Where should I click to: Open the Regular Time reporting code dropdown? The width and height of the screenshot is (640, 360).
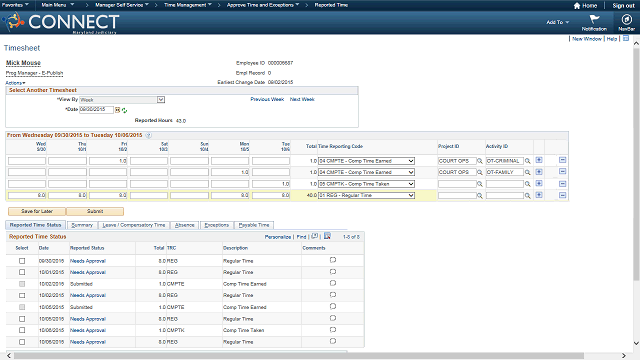pyautogui.click(x=367, y=196)
